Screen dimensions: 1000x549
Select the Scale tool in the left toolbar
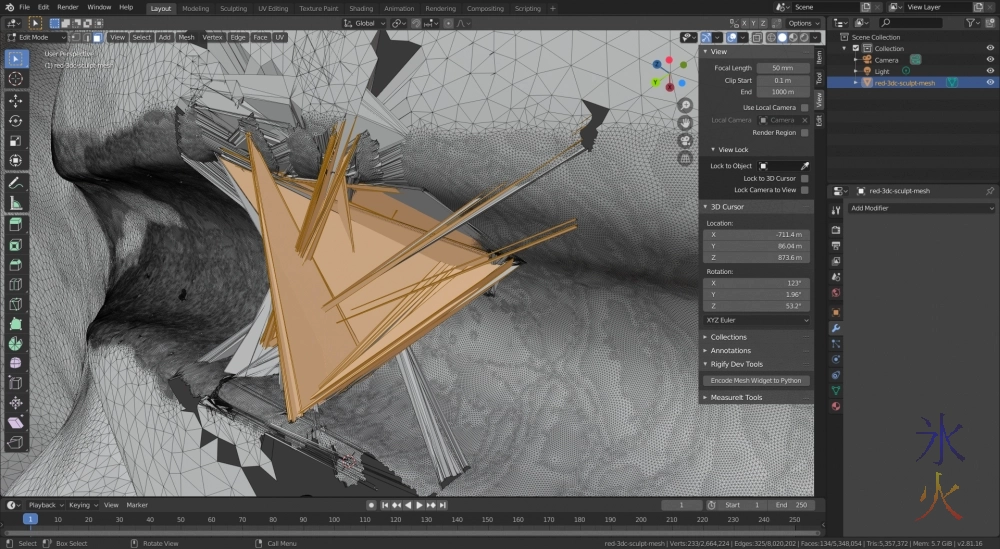pos(16,141)
